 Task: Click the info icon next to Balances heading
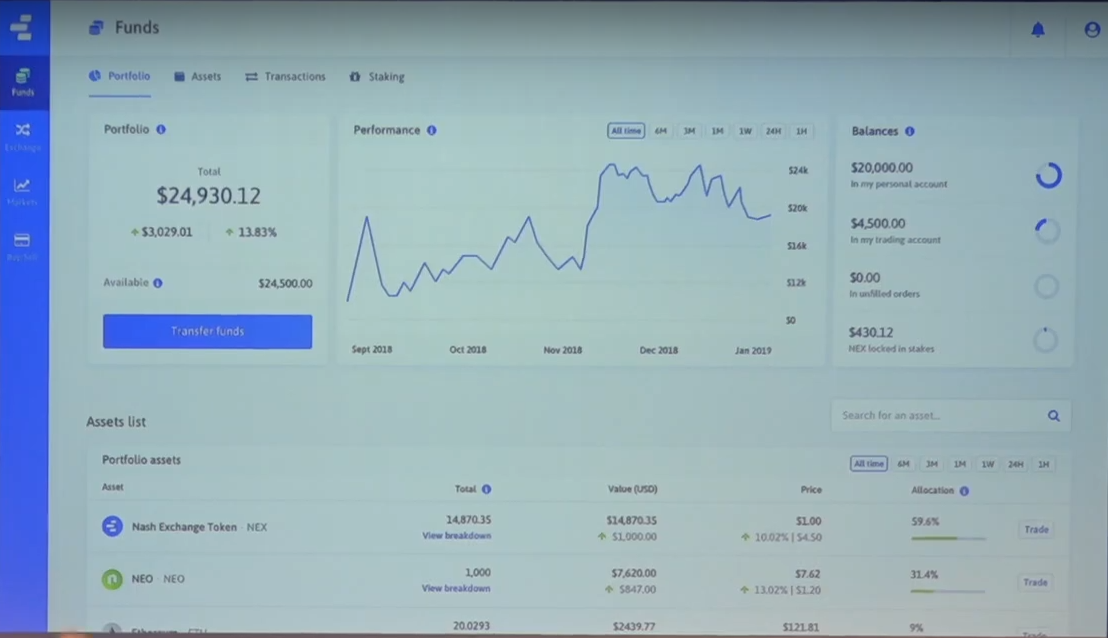point(909,131)
